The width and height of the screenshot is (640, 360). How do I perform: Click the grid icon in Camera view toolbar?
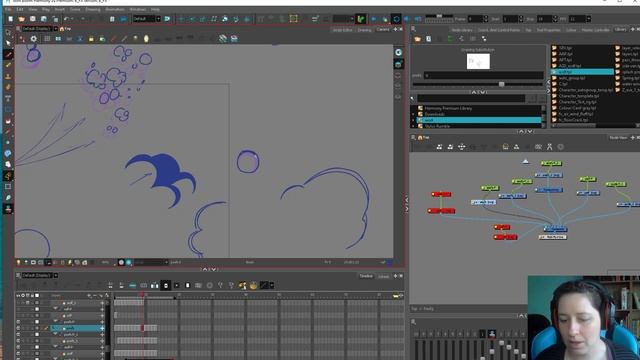[x=47, y=39]
